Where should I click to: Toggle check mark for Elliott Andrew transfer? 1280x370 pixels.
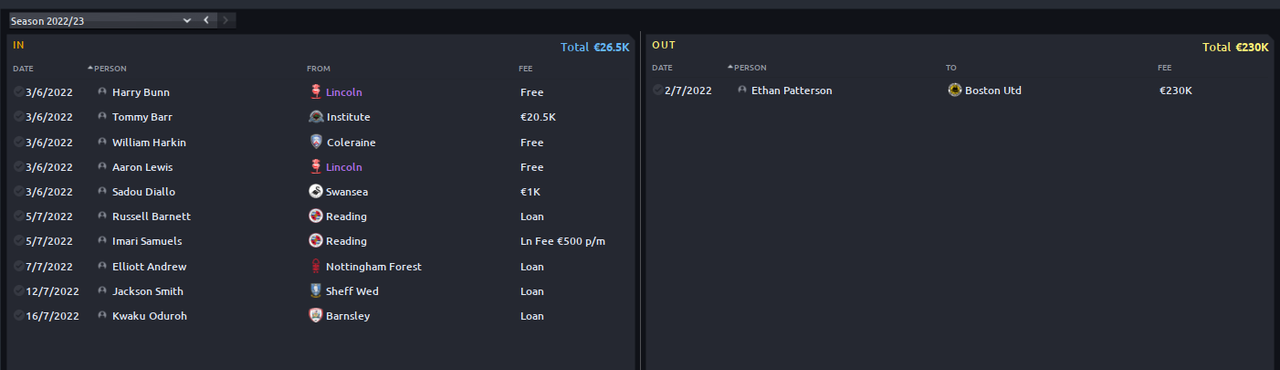tap(18, 266)
